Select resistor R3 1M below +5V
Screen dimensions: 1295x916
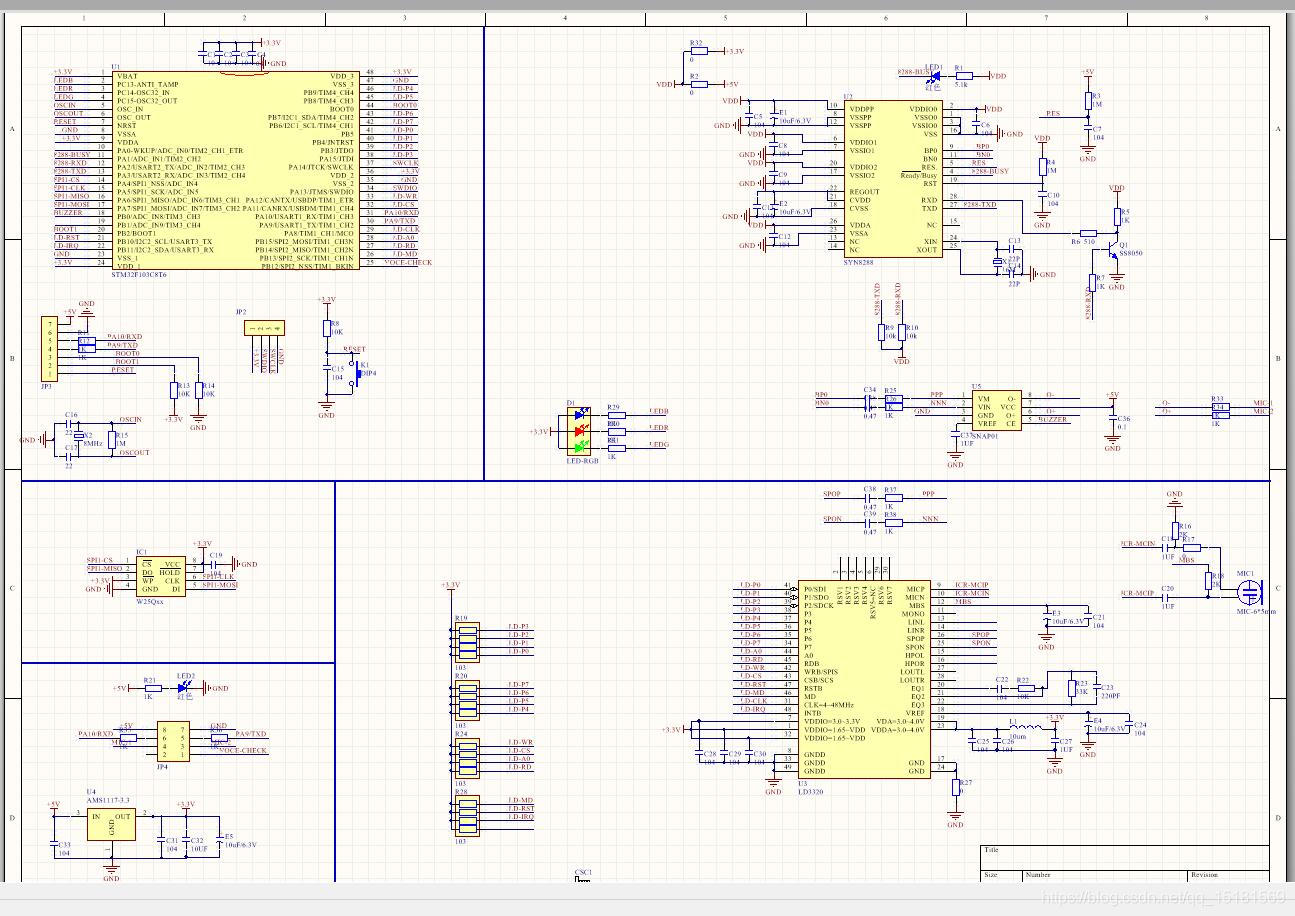tap(1087, 99)
